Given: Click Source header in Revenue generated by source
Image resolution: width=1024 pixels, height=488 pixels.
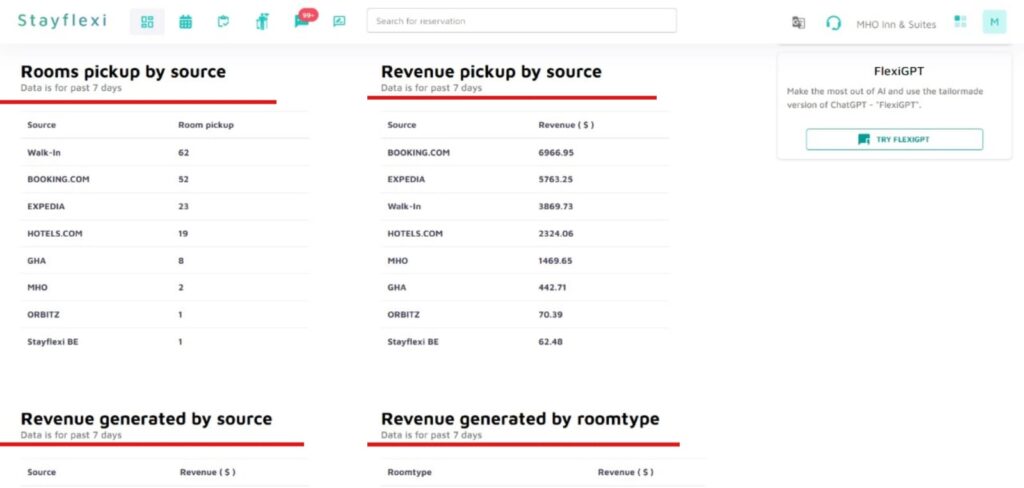Looking at the screenshot, I should [41, 472].
